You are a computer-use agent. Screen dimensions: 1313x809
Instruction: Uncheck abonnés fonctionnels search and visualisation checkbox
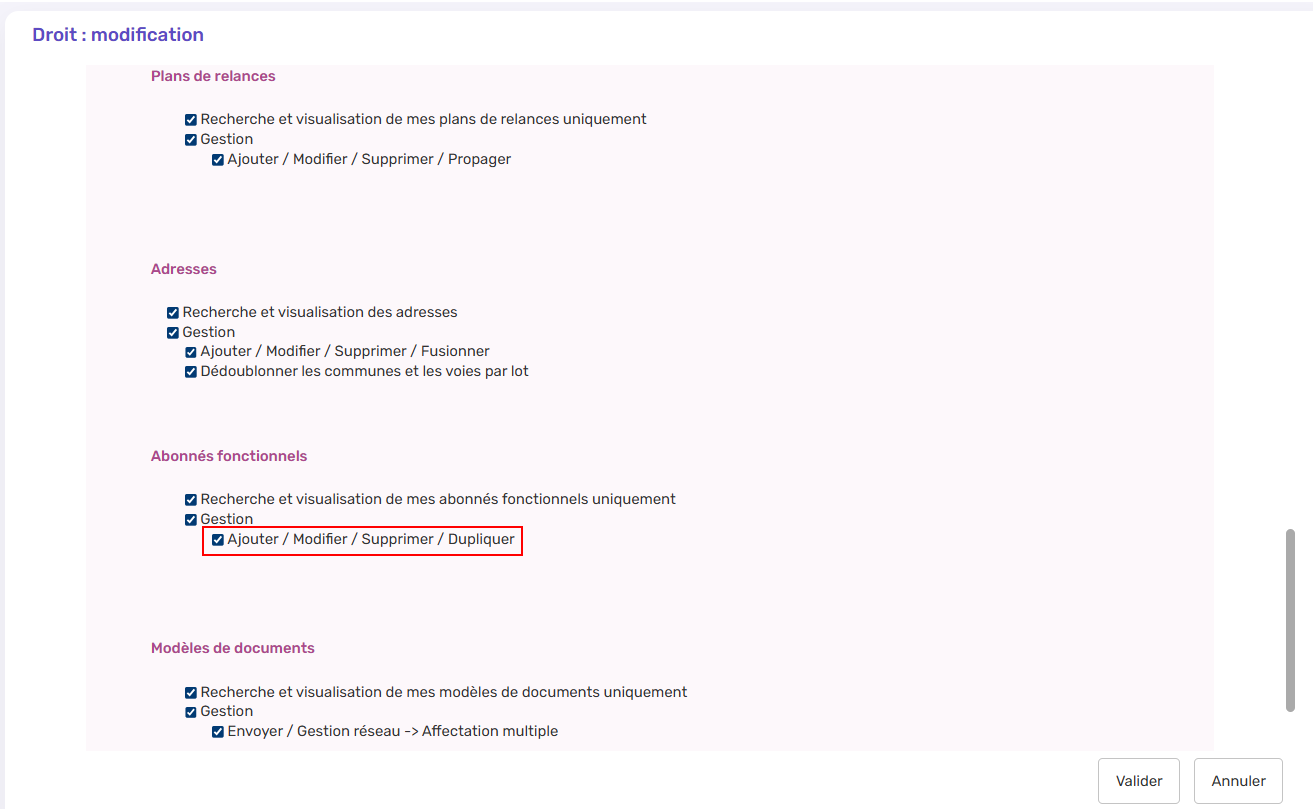[191, 500]
